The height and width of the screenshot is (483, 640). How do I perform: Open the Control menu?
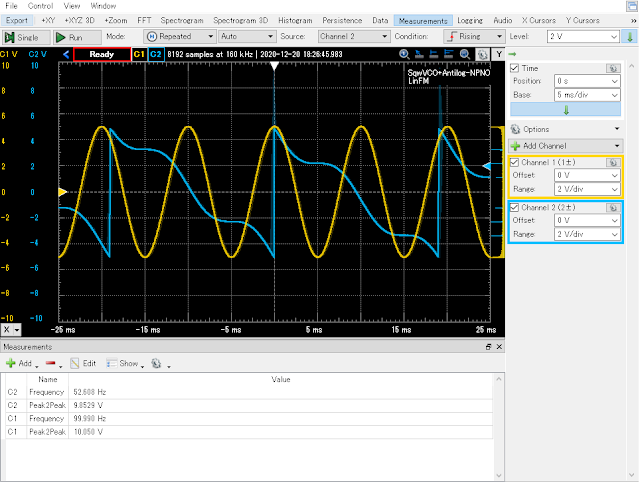tap(40, 6)
